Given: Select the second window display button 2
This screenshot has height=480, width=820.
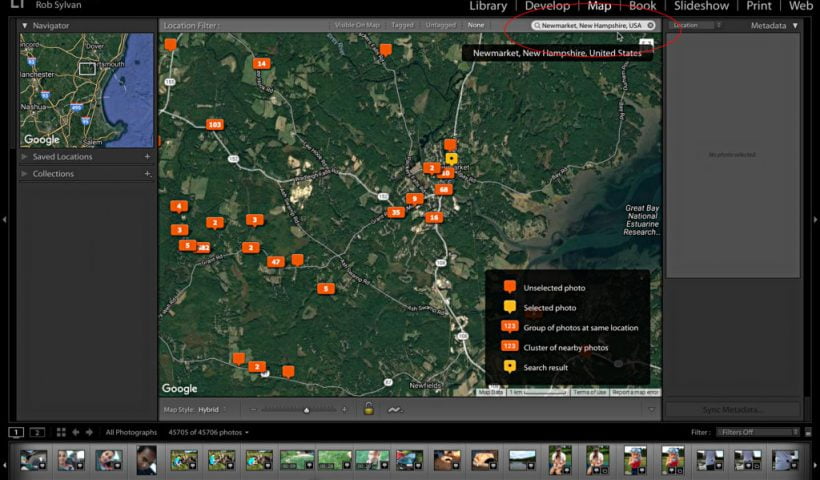Looking at the screenshot, I should [37, 432].
